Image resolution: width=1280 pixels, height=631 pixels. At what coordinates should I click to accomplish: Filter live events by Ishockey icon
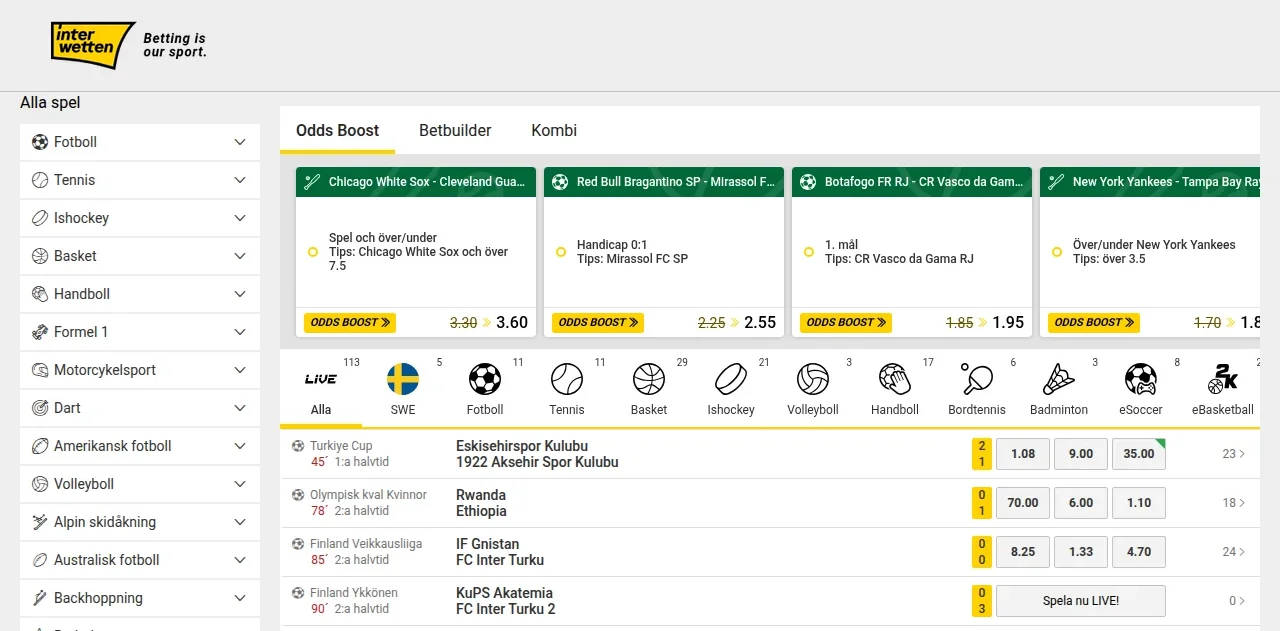click(731, 379)
